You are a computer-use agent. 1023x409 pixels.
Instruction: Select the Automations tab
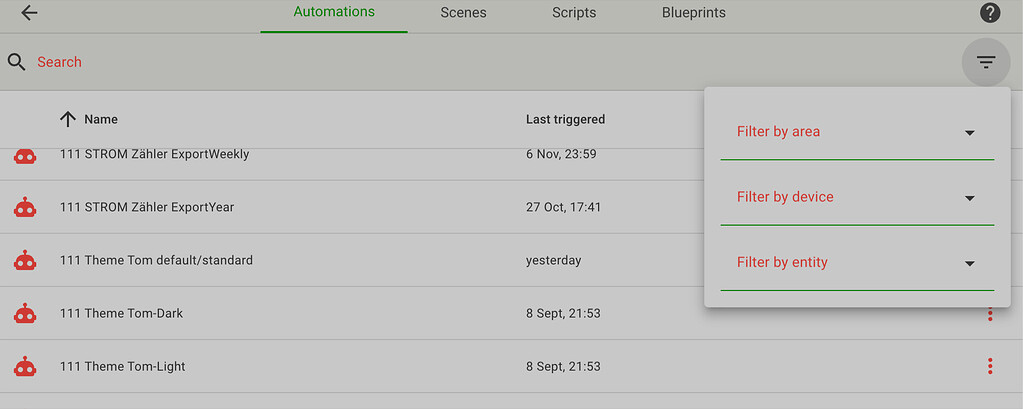pyautogui.click(x=334, y=12)
